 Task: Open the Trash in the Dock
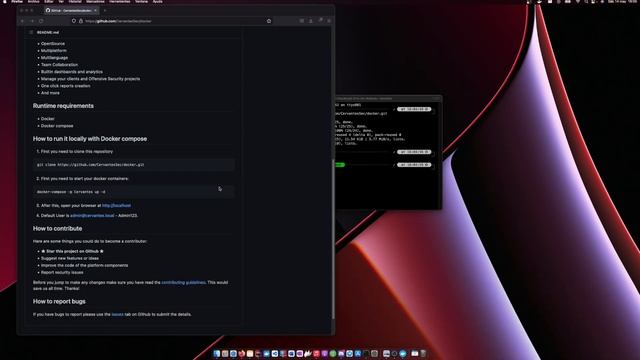[x=423, y=353]
